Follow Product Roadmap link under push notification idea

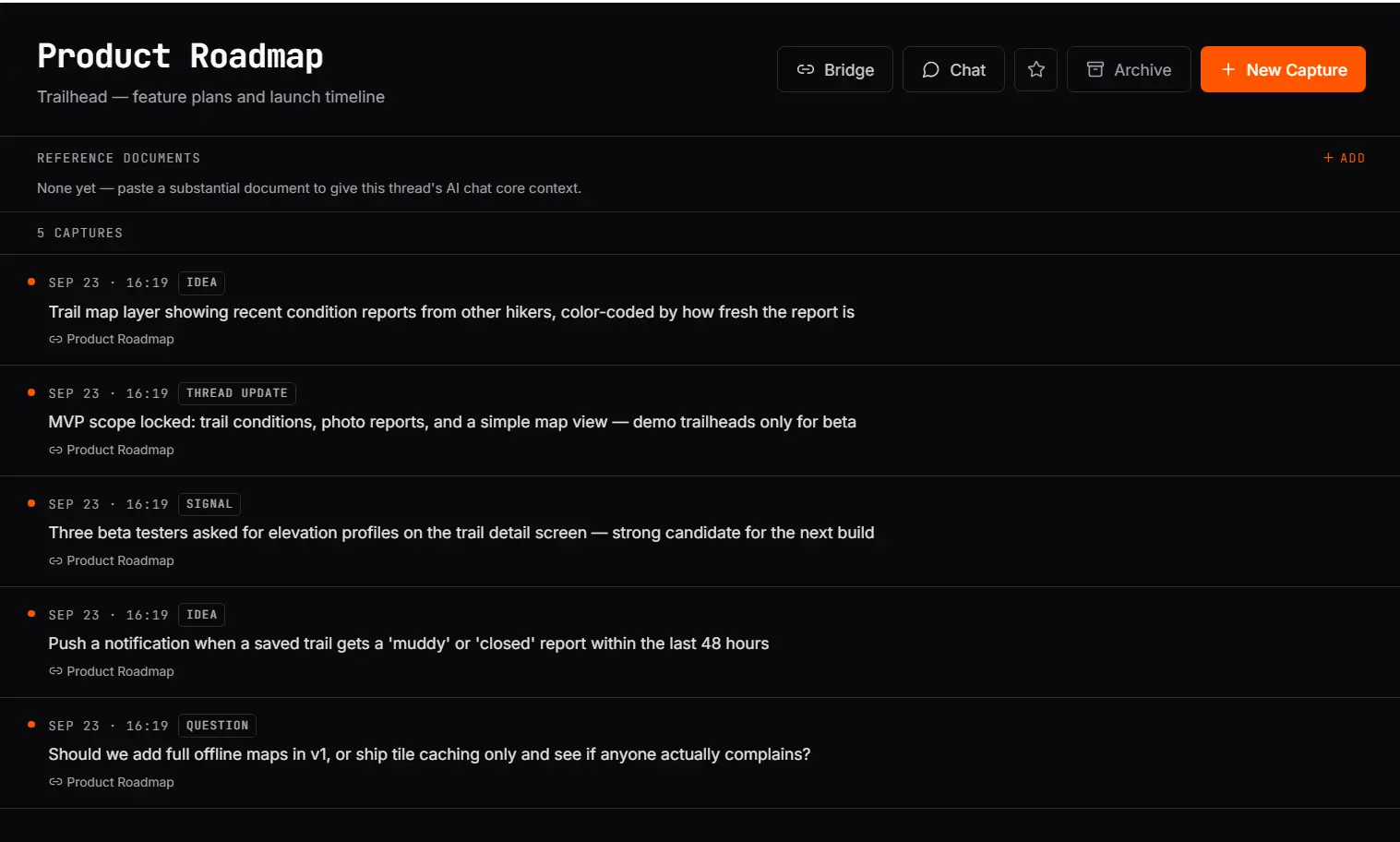112,671
